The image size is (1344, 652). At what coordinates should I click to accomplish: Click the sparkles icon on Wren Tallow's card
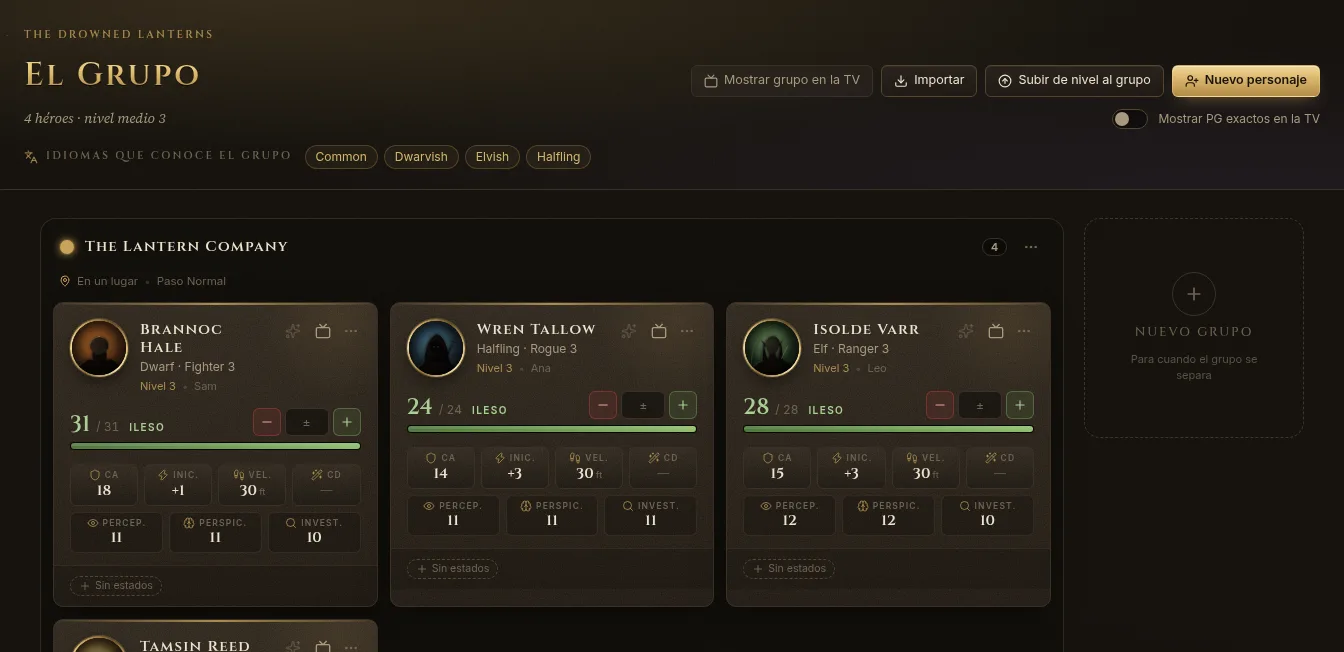(x=629, y=331)
